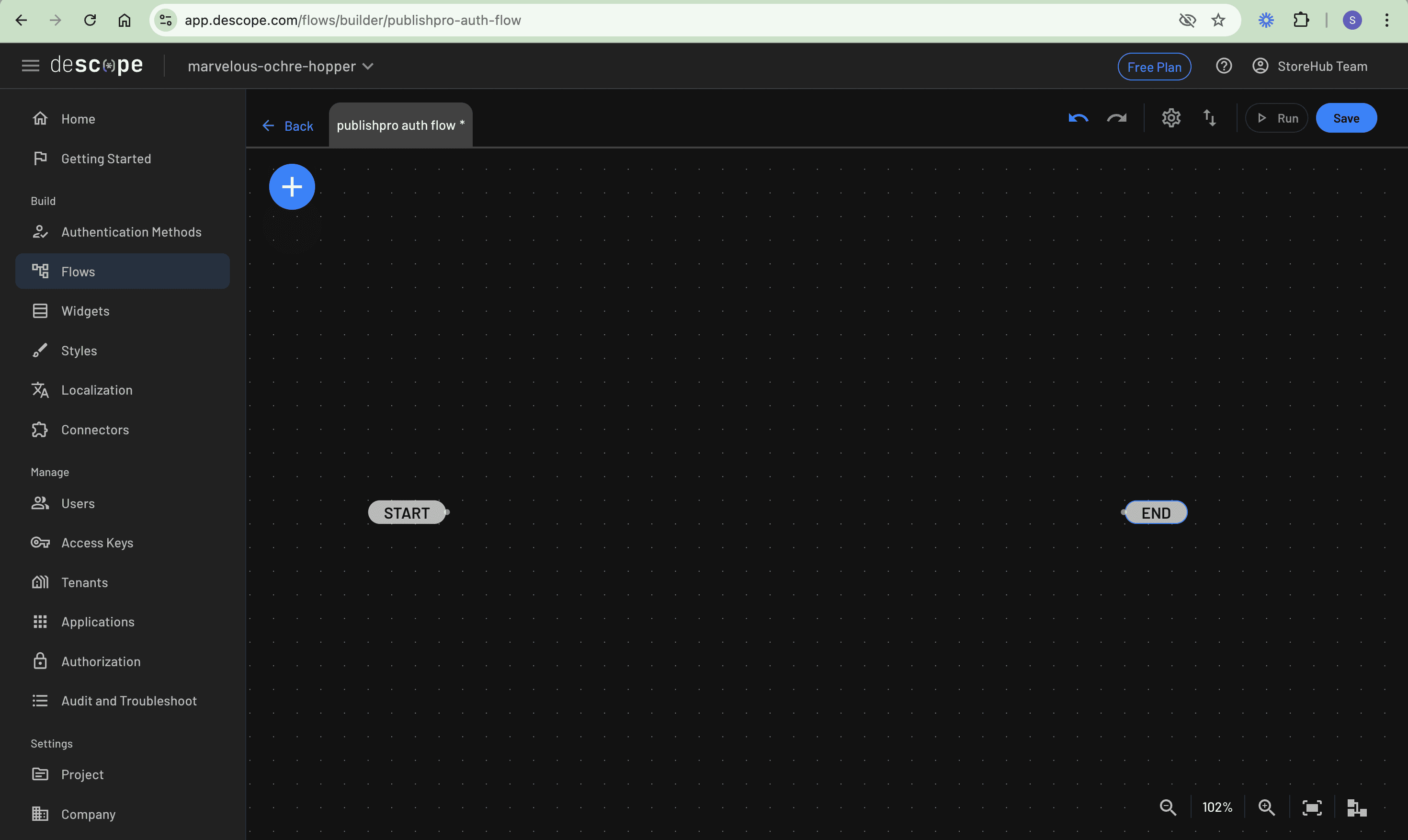Fit flow to screen view
The image size is (1408, 840).
click(x=1312, y=807)
